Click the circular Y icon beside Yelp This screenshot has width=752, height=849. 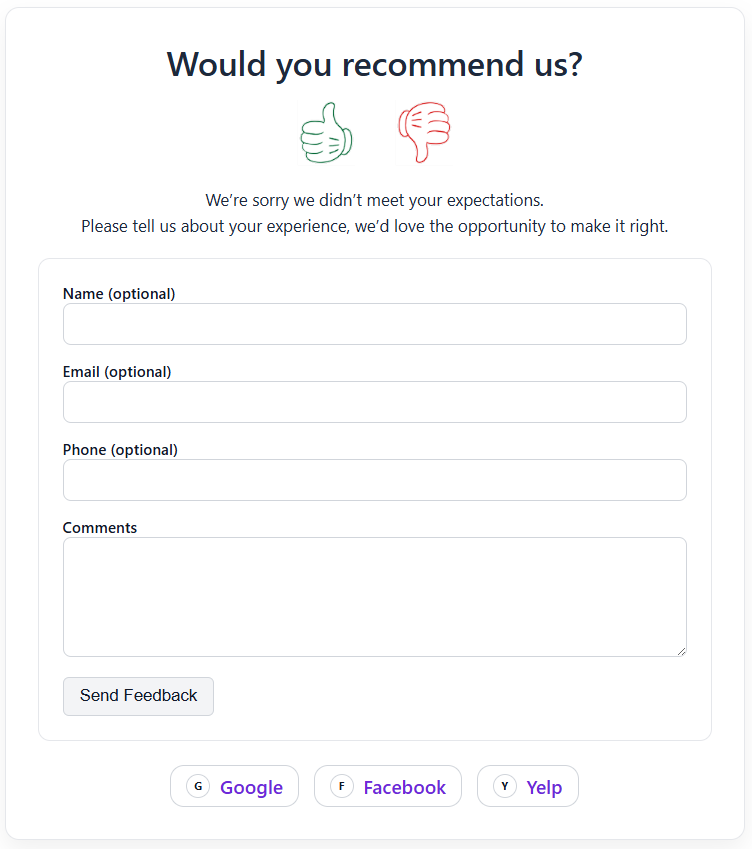point(504,786)
